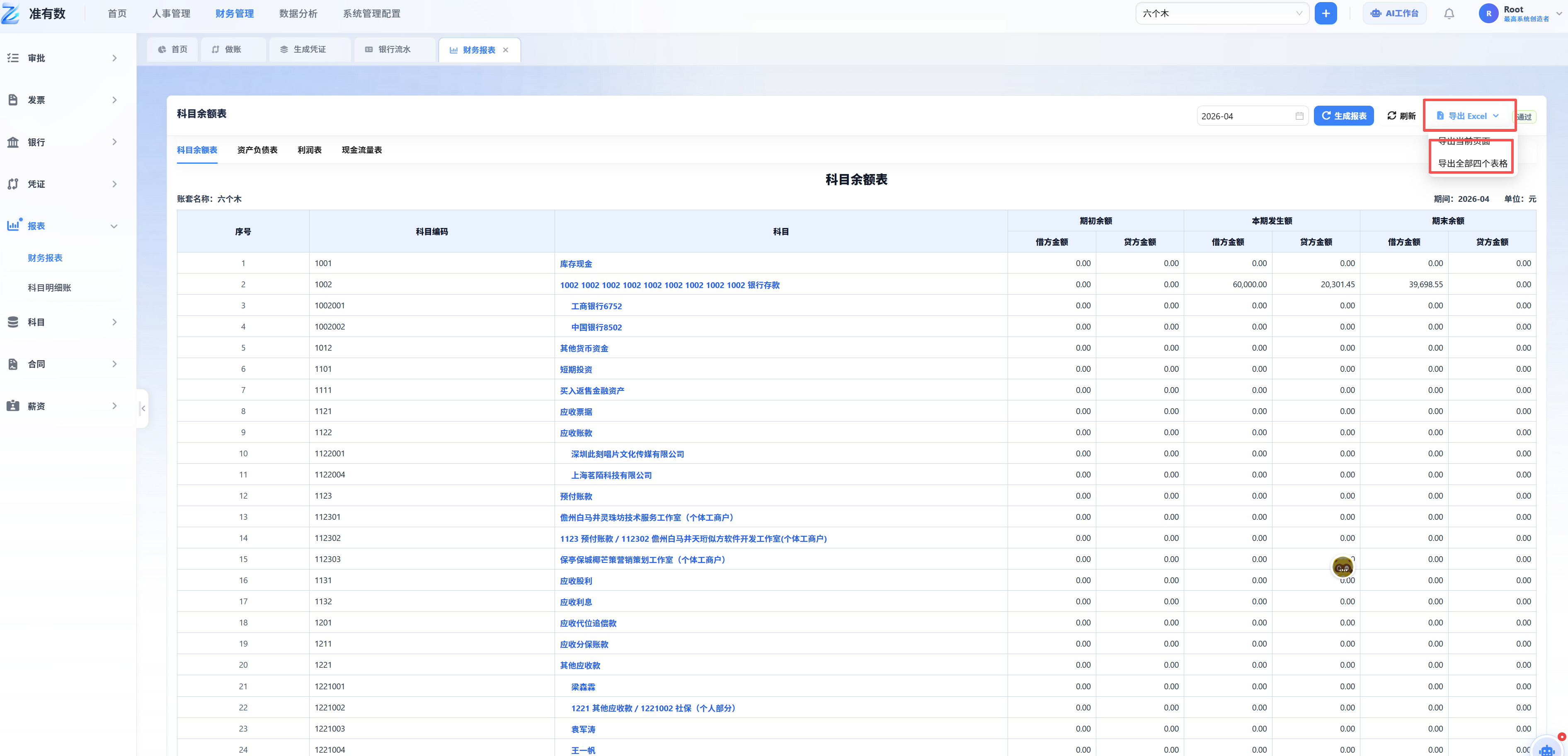Click the 生成报表 button

pyautogui.click(x=1343, y=116)
